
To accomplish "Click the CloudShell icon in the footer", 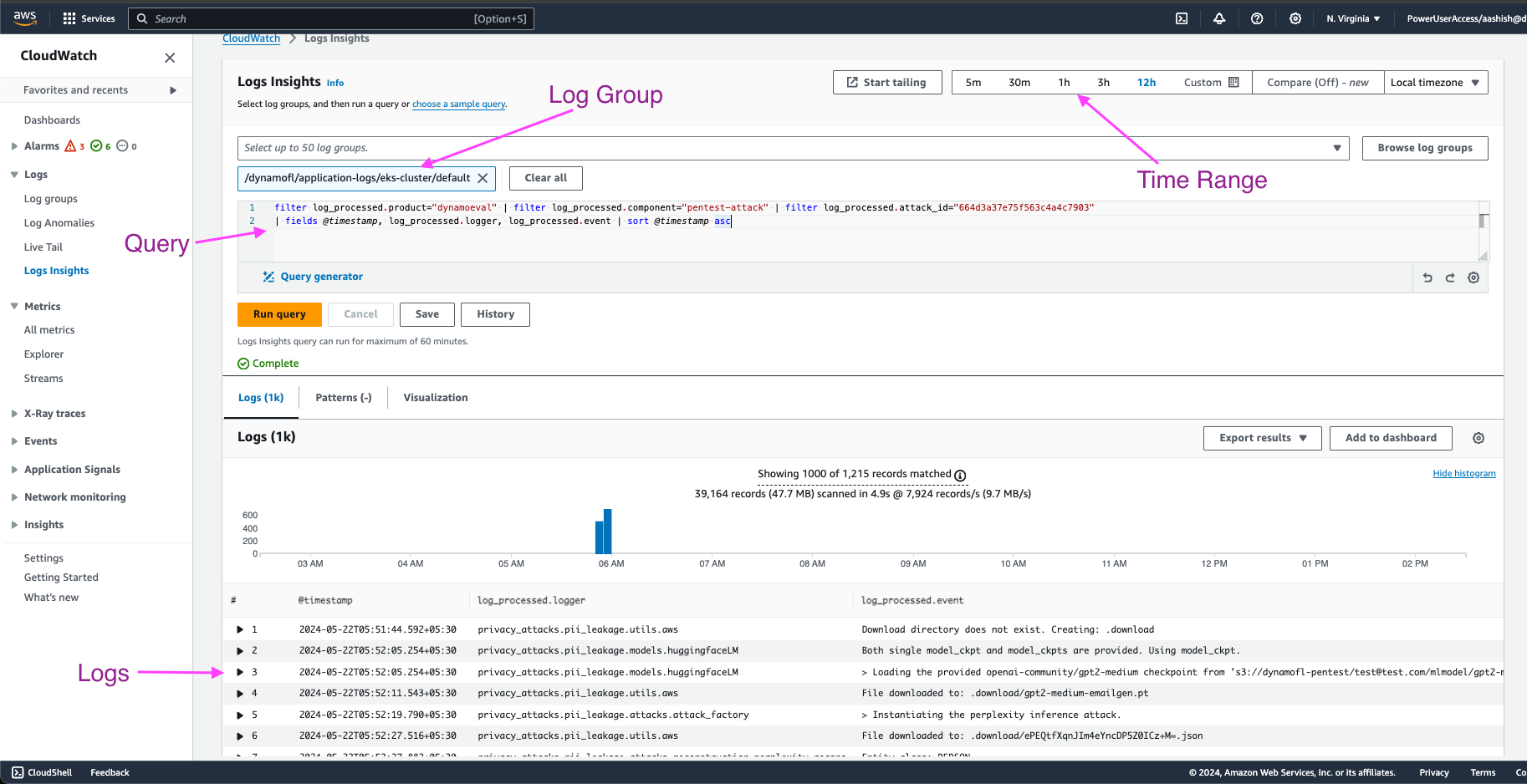I will tap(18, 772).
